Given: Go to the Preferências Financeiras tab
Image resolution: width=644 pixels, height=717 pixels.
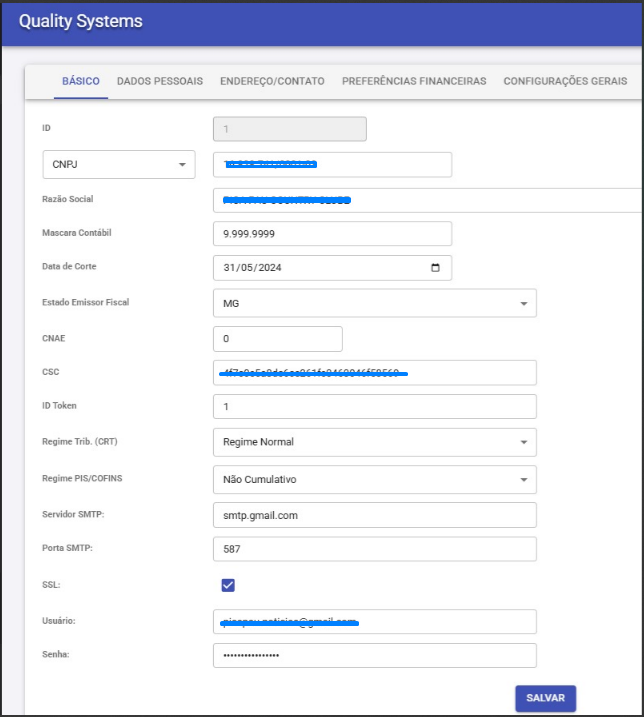Looking at the screenshot, I should pos(414,81).
